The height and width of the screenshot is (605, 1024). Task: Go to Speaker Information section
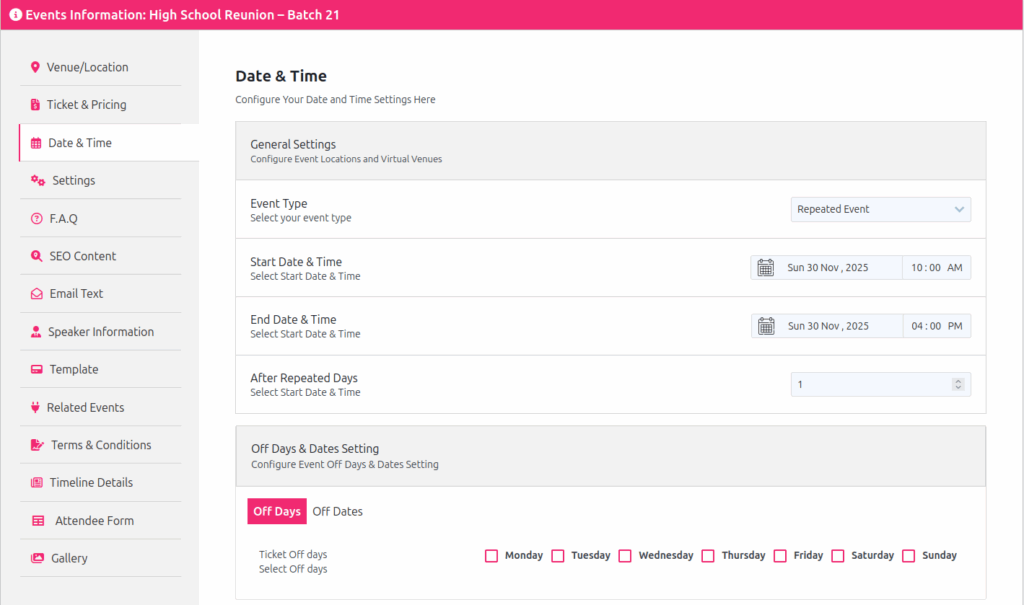point(101,332)
